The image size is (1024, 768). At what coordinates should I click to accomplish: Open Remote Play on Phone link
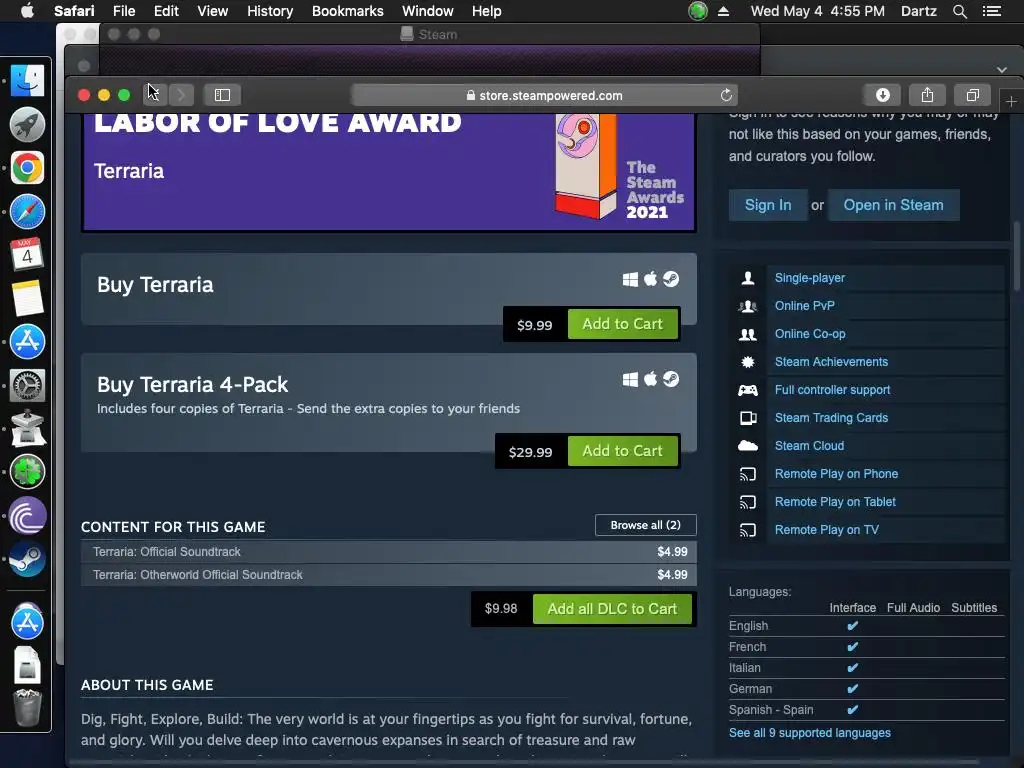tap(836, 474)
